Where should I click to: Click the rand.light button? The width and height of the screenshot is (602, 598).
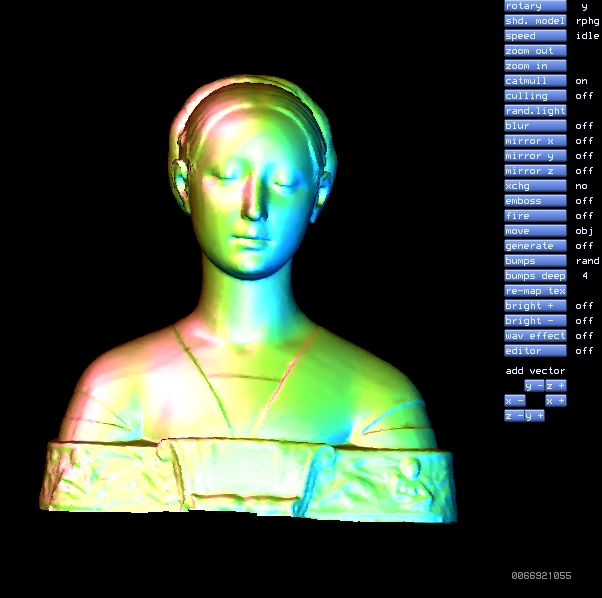tap(535, 111)
